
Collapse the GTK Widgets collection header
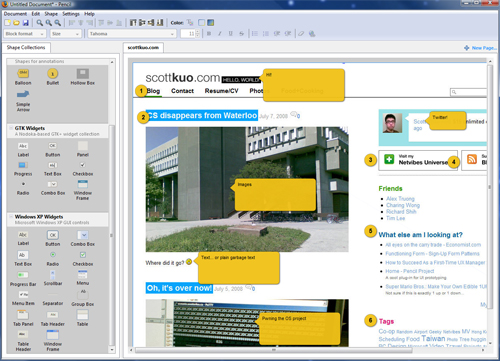click(57, 131)
